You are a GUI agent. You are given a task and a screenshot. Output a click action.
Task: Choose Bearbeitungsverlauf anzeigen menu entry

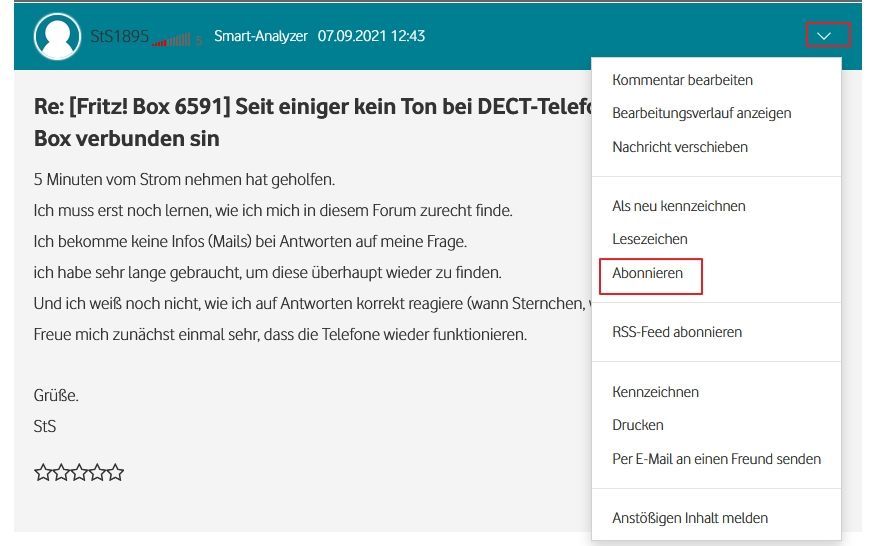tap(701, 113)
